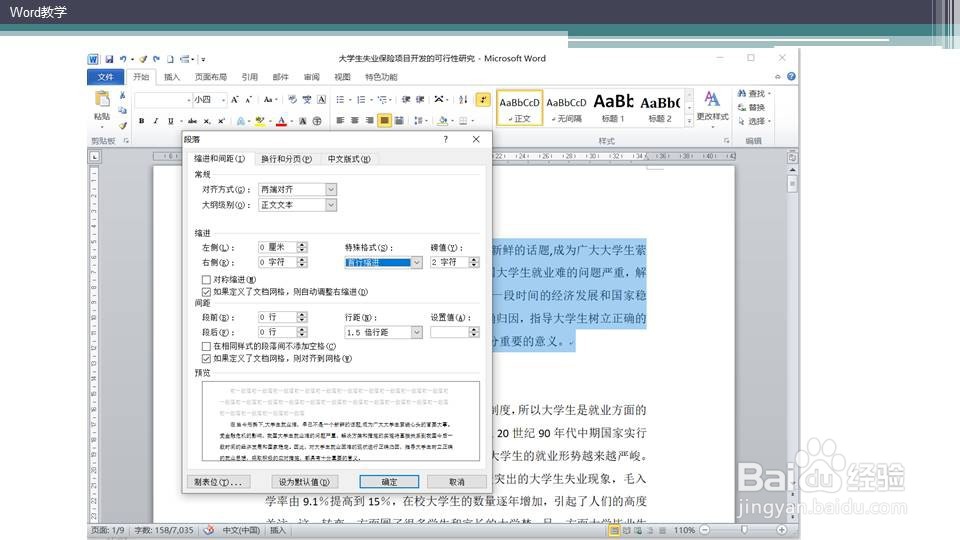Viewport: 960px width, 540px height.
Task: Click the print layout view icon in status bar
Action: 614,530
